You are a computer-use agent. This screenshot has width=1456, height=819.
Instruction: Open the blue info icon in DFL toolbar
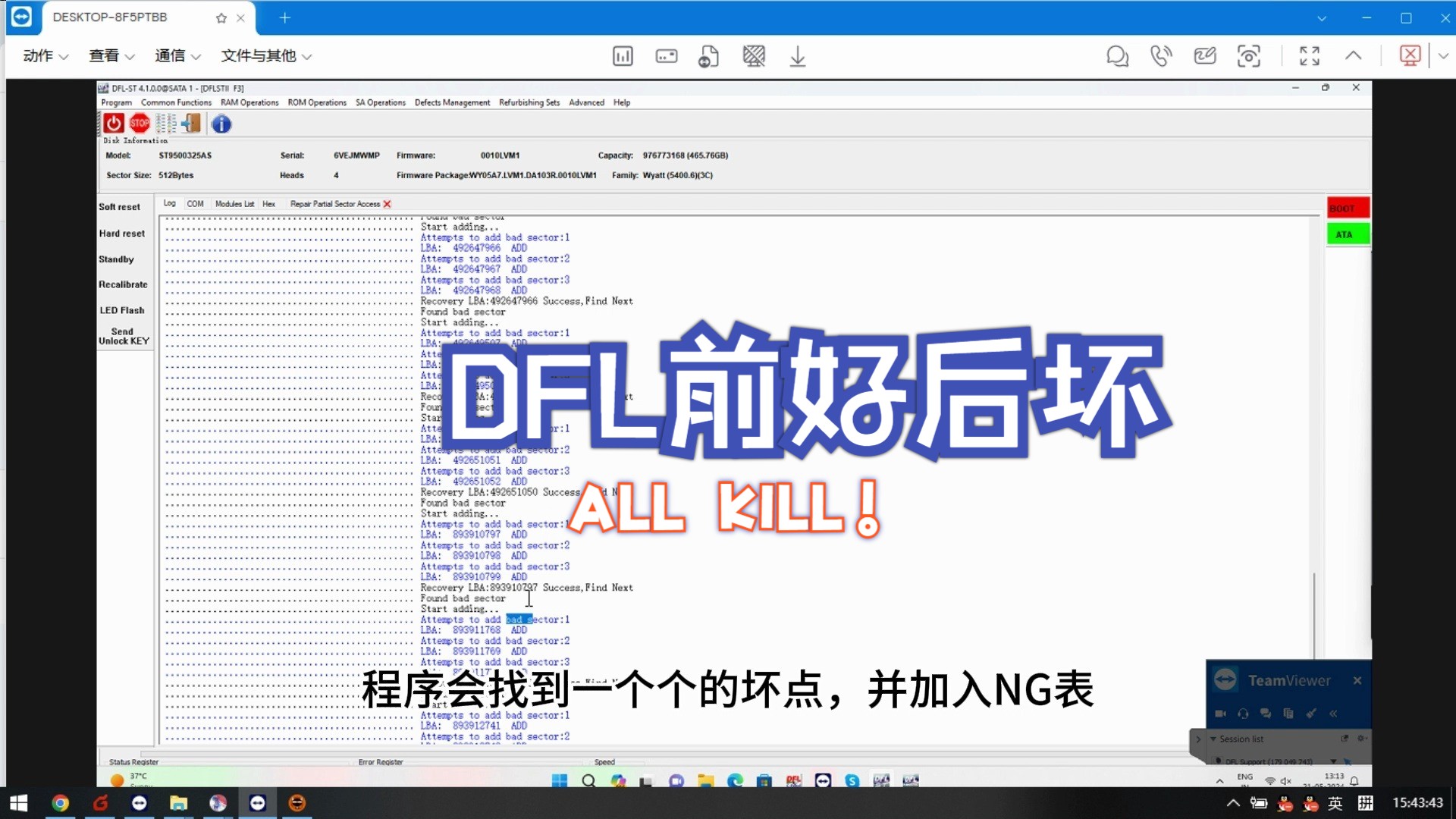tap(221, 124)
